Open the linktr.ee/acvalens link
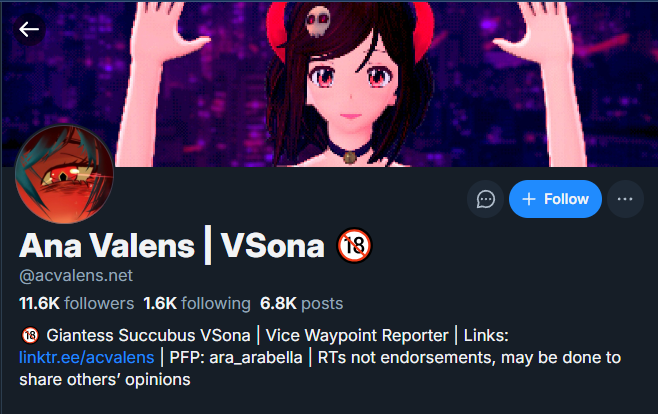 pos(86,358)
